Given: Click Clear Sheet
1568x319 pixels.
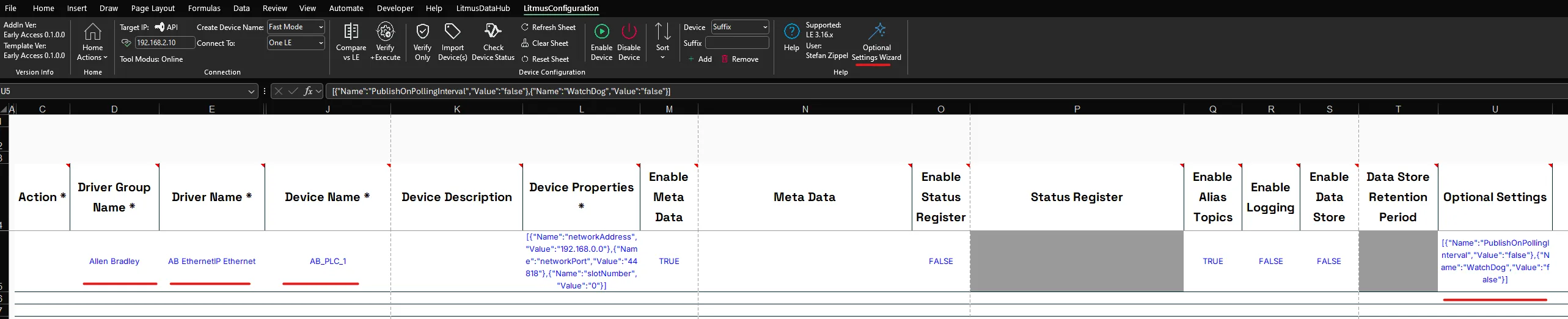Looking at the screenshot, I should click(x=544, y=43).
